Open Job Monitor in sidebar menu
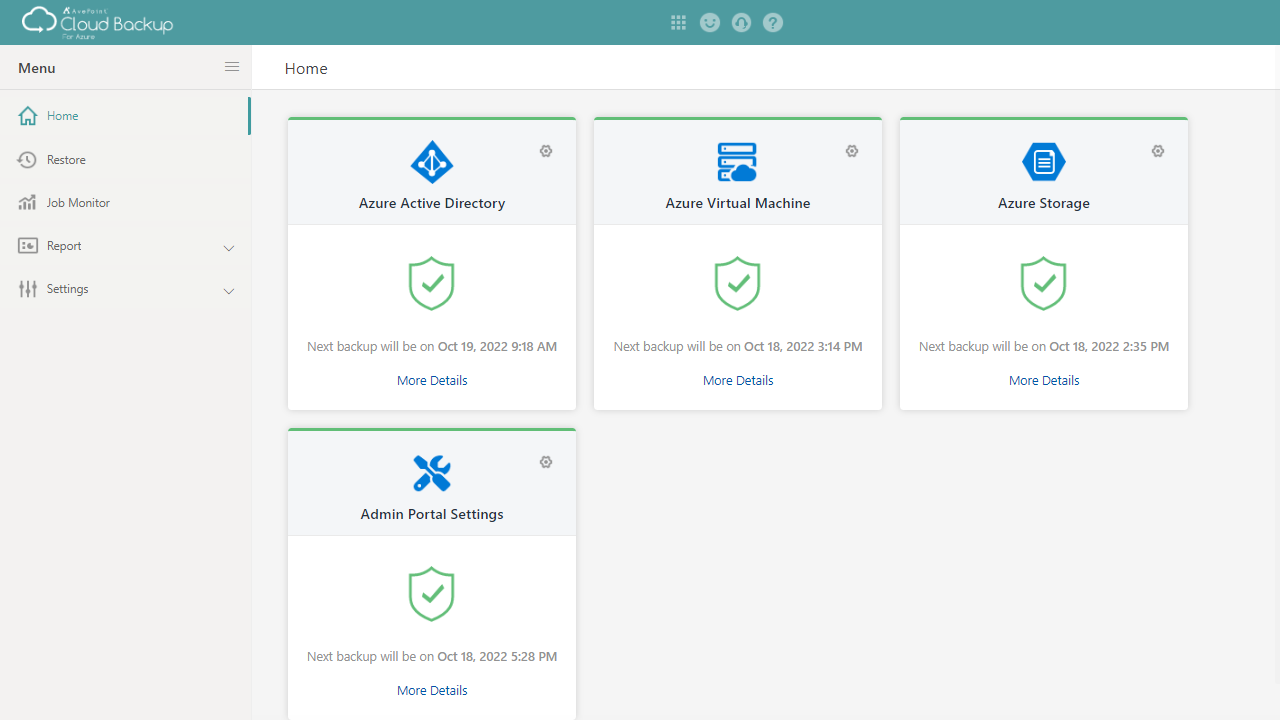Viewport: 1280px width, 720px height. point(125,202)
